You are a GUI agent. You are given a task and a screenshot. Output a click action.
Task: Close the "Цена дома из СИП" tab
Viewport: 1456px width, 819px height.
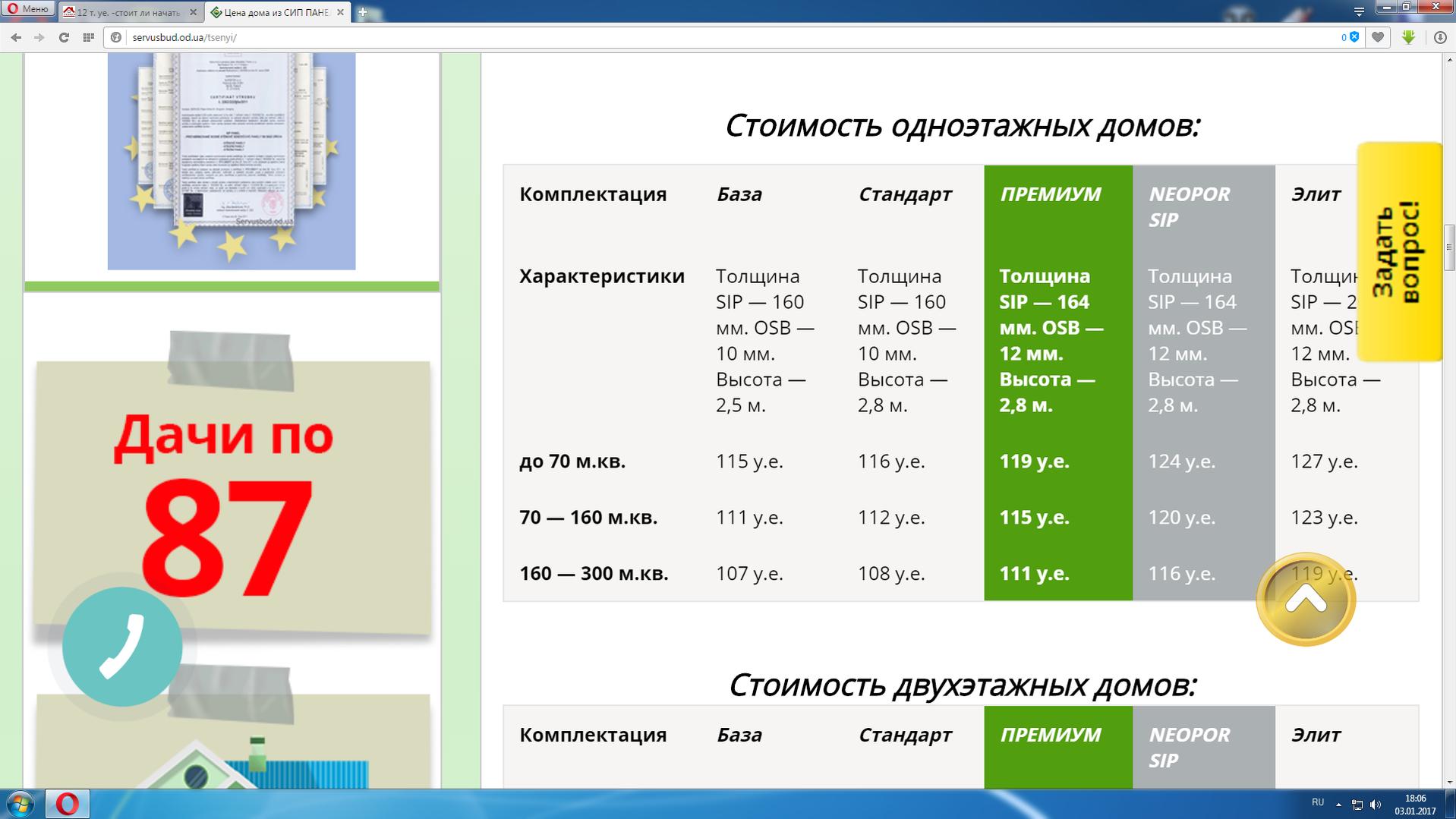(x=340, y=12)
